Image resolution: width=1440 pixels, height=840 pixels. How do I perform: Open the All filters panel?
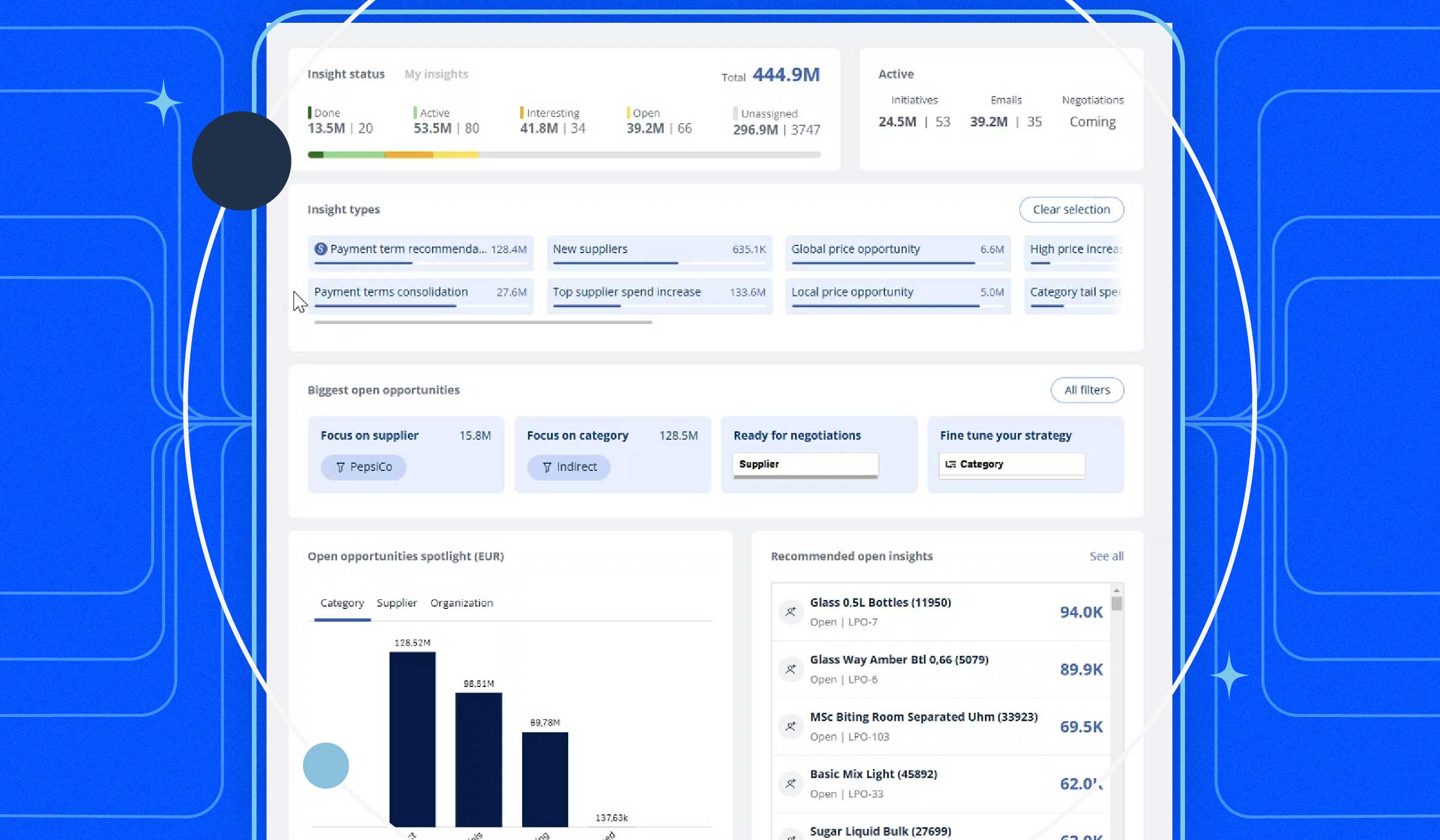coord(1087,390)
